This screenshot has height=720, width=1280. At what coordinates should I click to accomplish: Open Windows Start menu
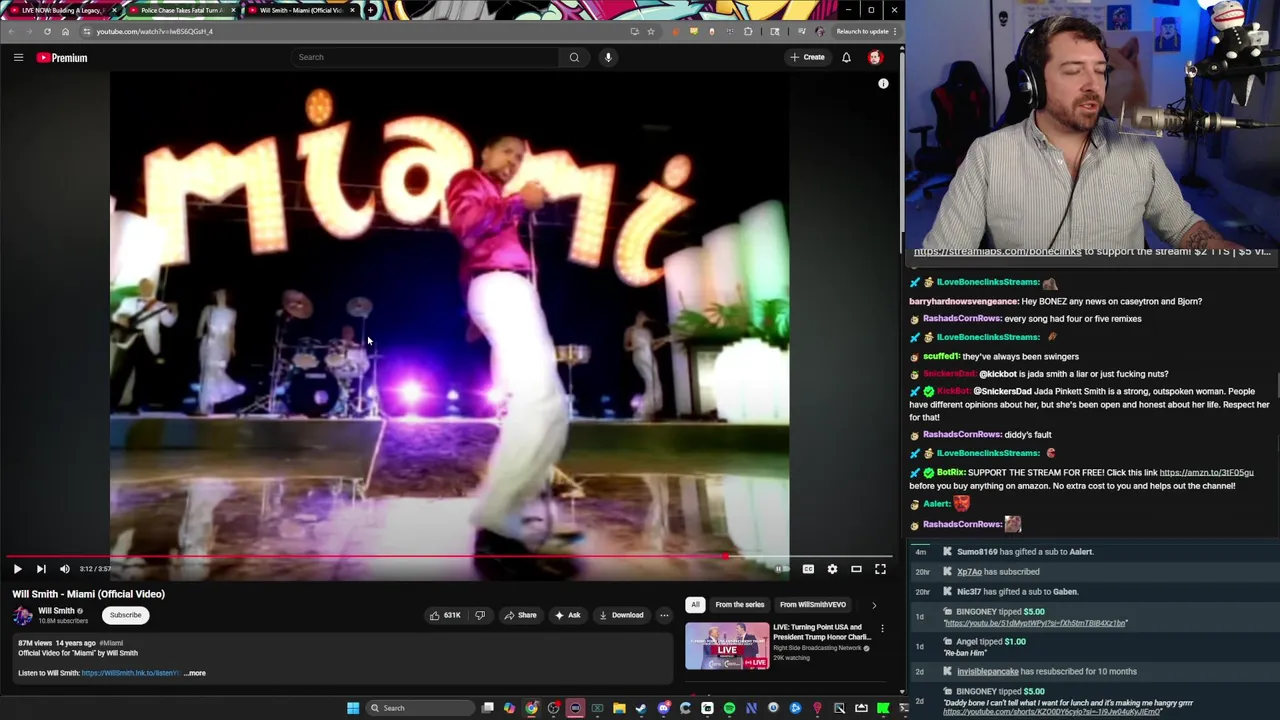click(353, 708)
